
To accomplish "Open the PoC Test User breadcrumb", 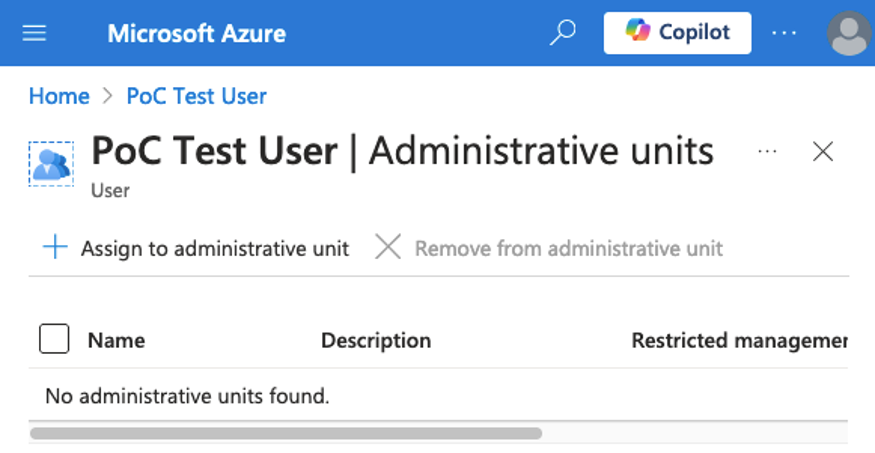I will [196, 96].
